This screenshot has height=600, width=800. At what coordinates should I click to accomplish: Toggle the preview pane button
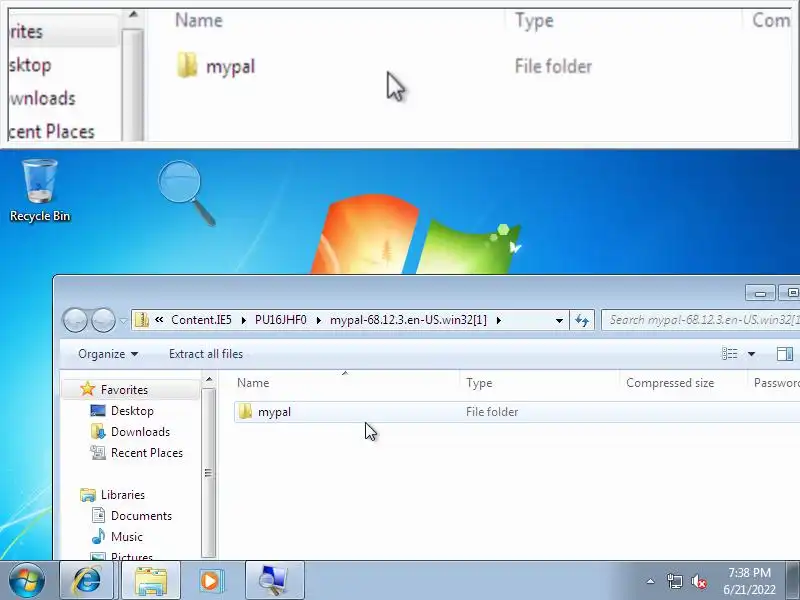(785, 354)
